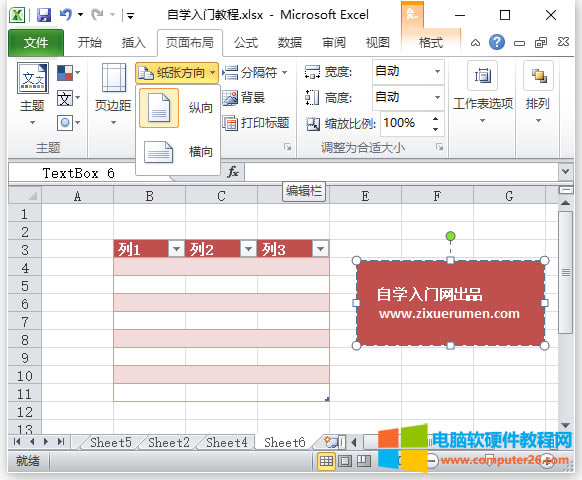The width and height of the screenshot is (582, 480).
Task: Switch to the Sheet5 tab
Action: click(x=111, y=442)
